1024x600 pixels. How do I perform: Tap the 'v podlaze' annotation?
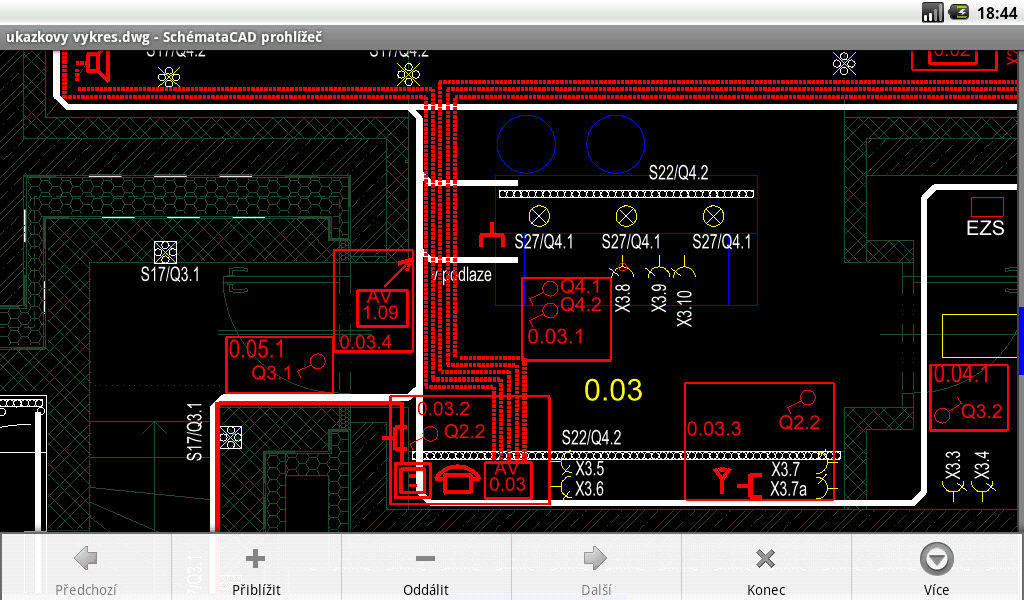click(462, 275)
